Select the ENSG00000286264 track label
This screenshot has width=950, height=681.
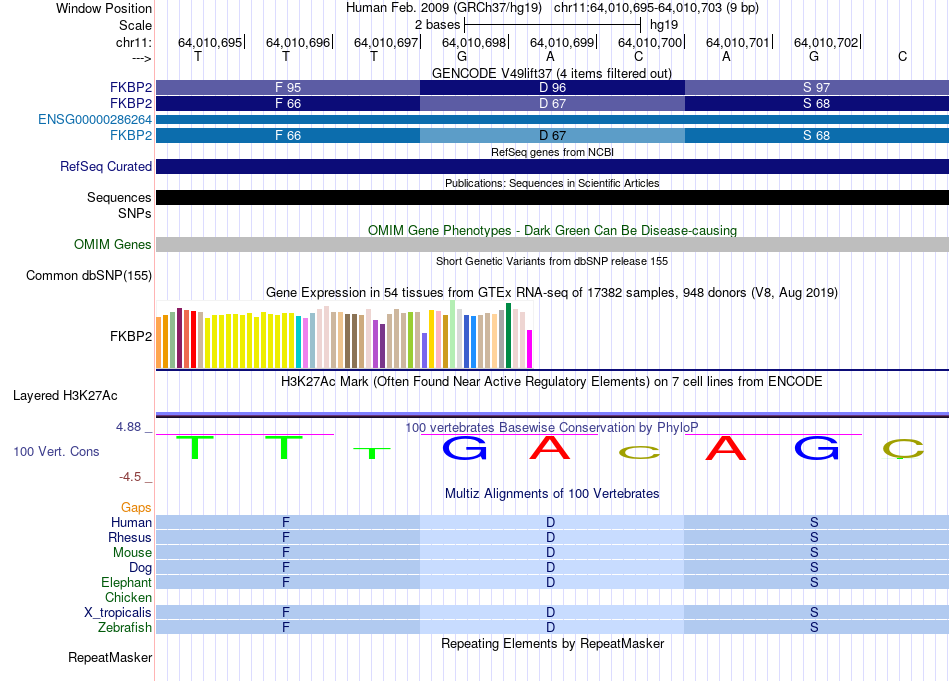click(95, 119)
